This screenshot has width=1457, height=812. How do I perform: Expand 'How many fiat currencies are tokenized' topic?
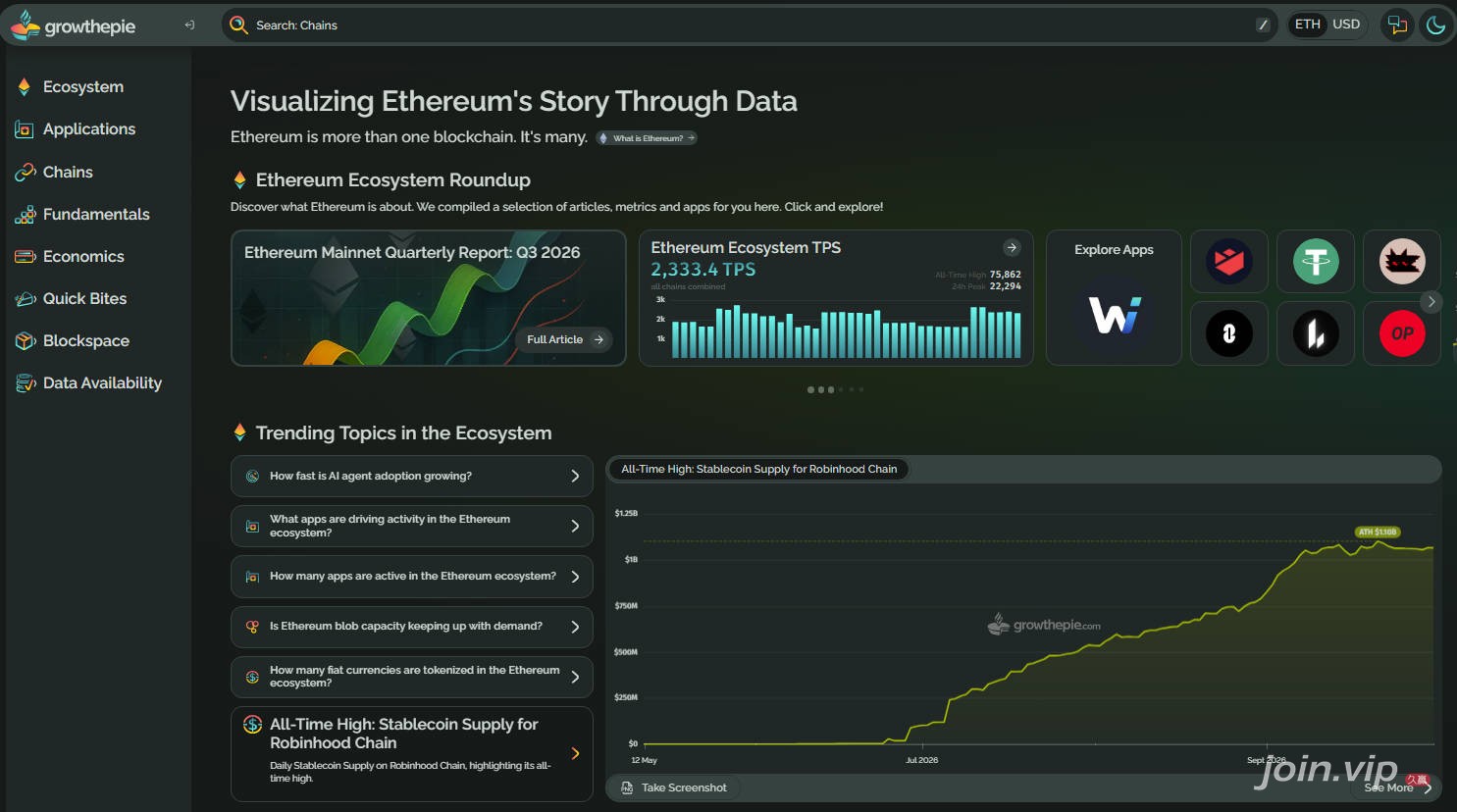coord(412,677)
